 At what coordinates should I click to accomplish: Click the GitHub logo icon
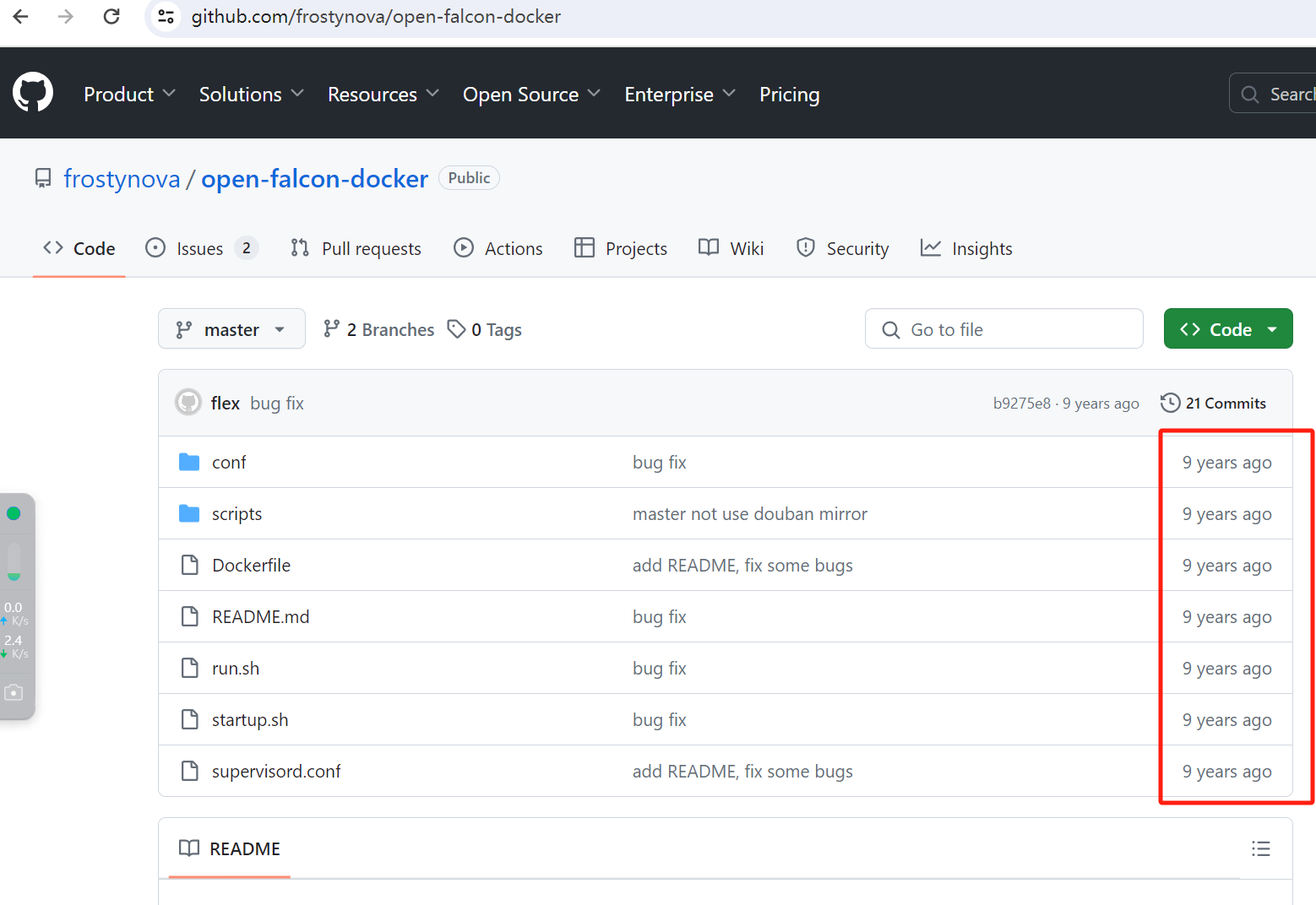coord(33,93)
